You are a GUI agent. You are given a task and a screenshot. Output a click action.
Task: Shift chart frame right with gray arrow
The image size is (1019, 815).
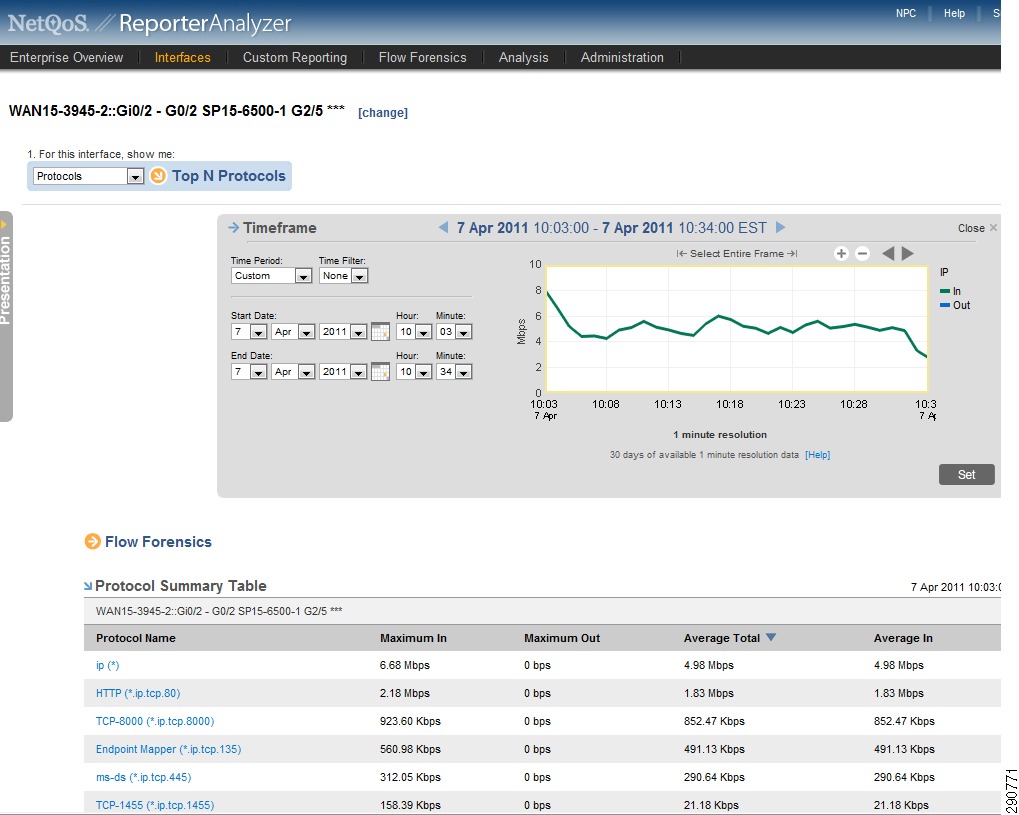pyautogui.click(x=908, y=253)
